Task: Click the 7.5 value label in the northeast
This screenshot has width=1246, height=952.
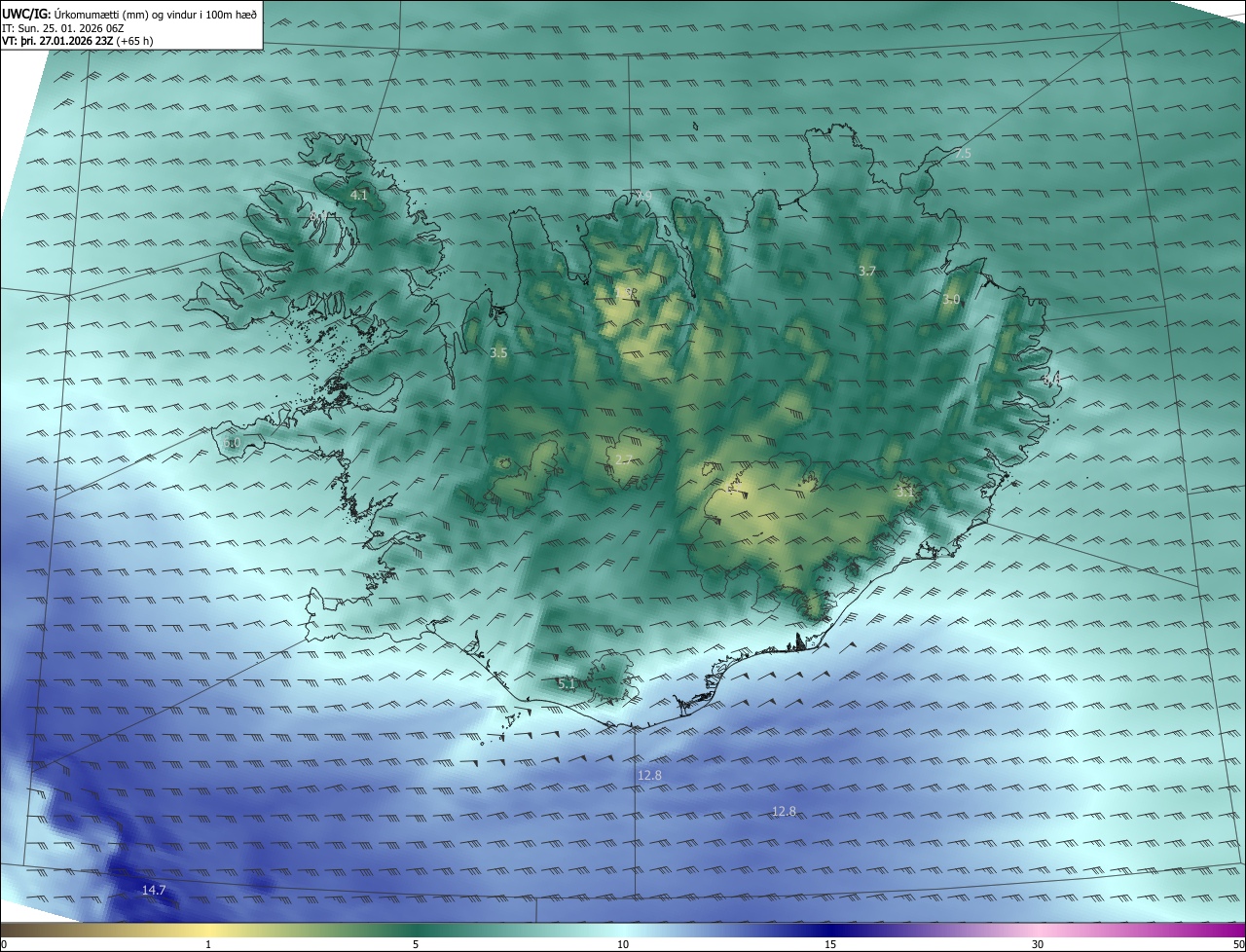Action: pos(962,154)
